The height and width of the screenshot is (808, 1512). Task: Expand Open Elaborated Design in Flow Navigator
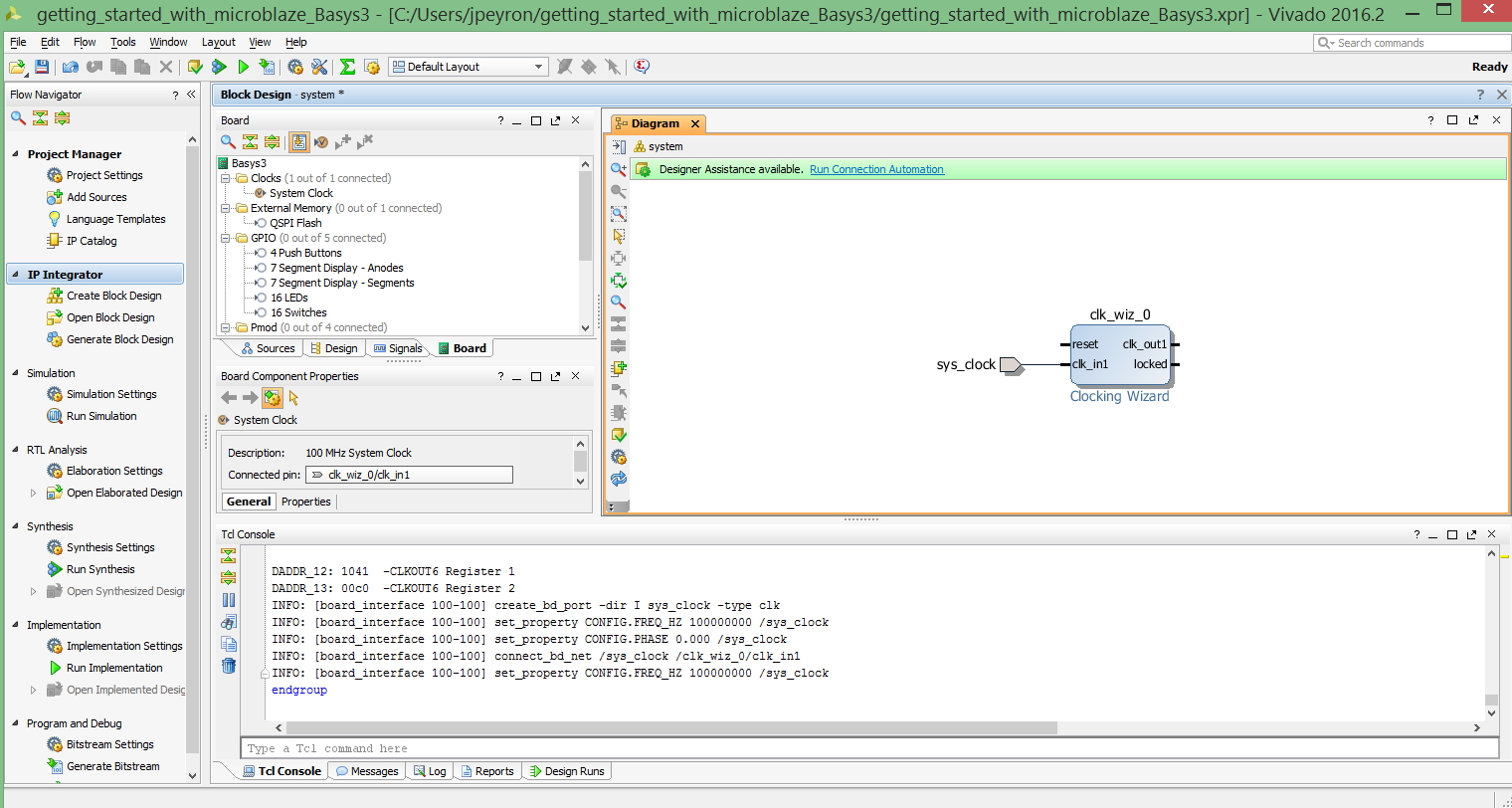pos(33,493)
